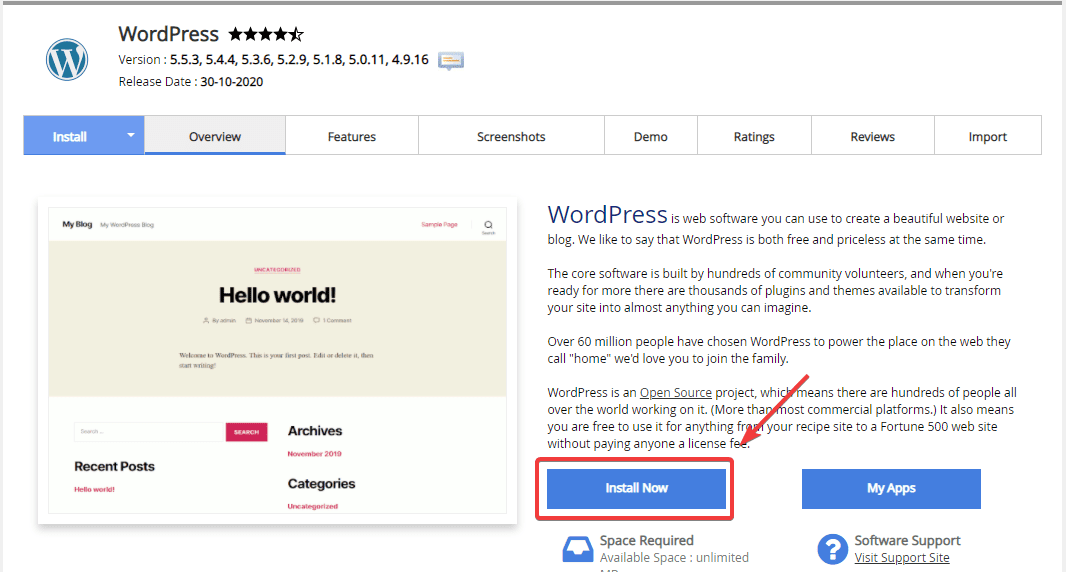Follow the Open Source link

tap(676, 393)
